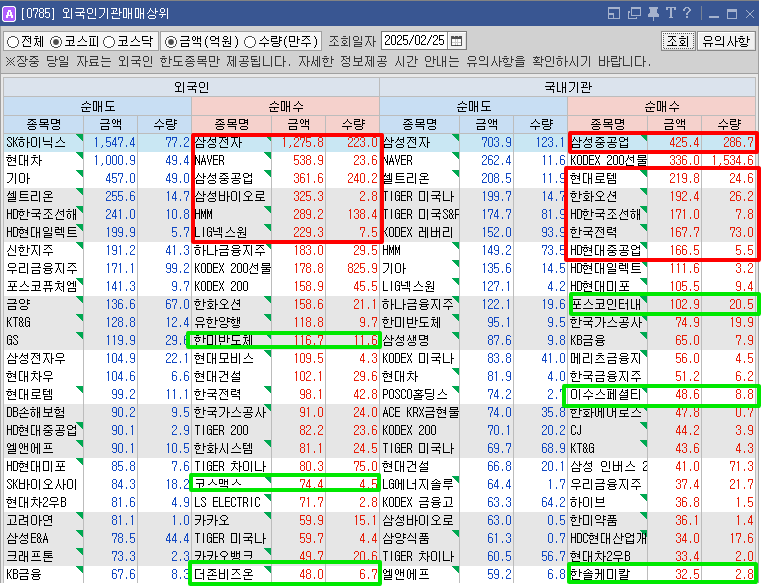Open the question mark help icon

(x=687, y=13)
